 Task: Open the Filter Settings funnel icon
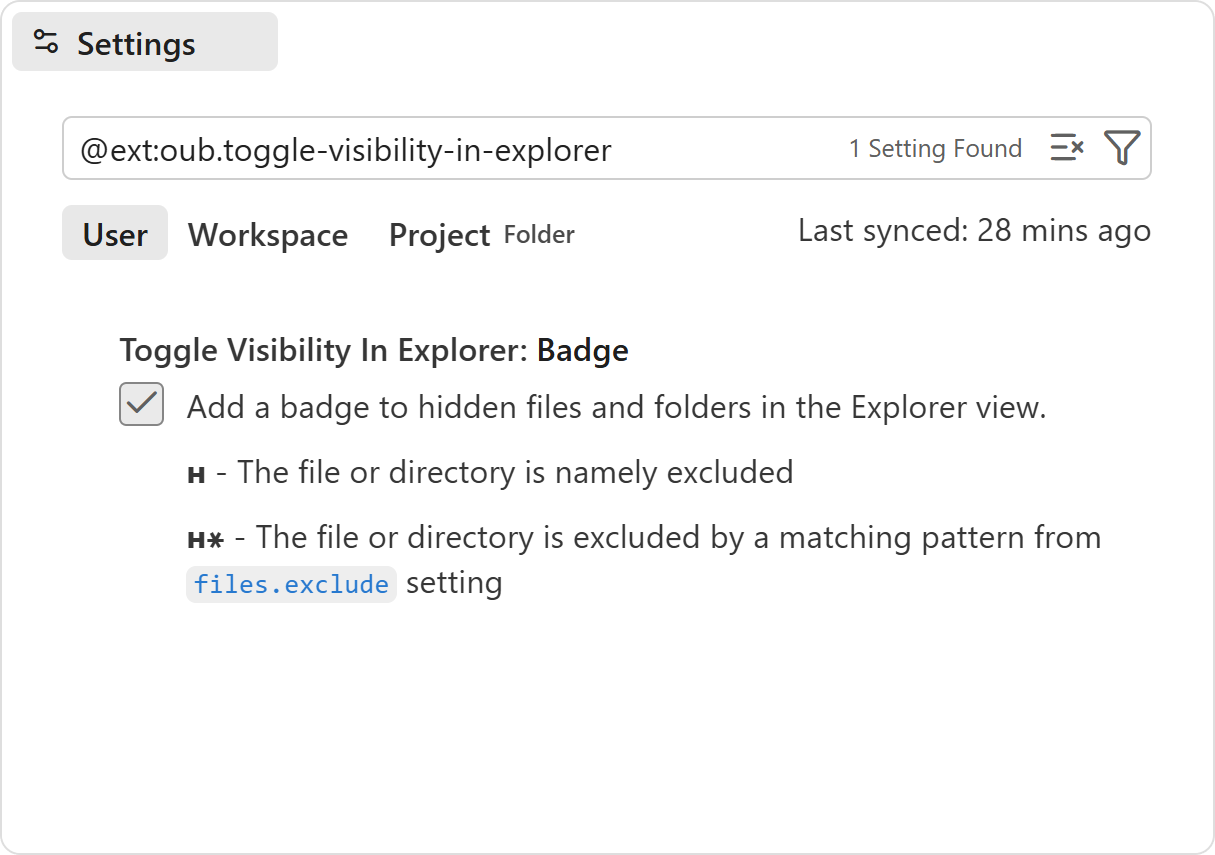[x=1122, y=148]
